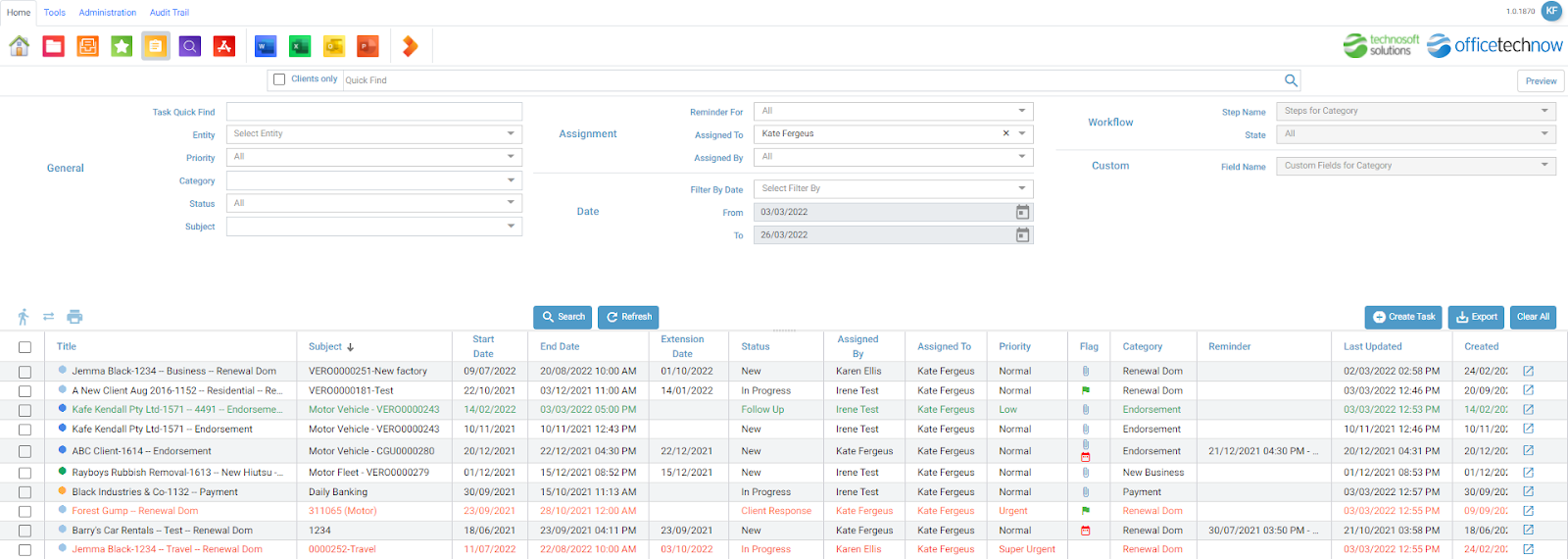Click the walking person icon above the table

[24, 317]
